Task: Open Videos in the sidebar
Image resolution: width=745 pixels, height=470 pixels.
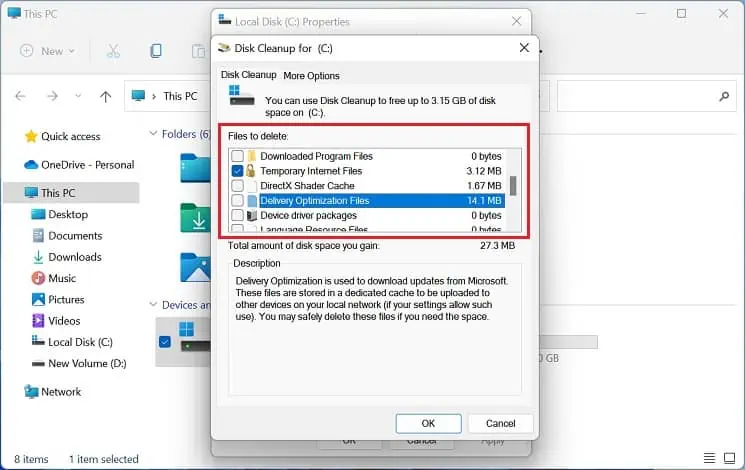Action: (64, 321)
